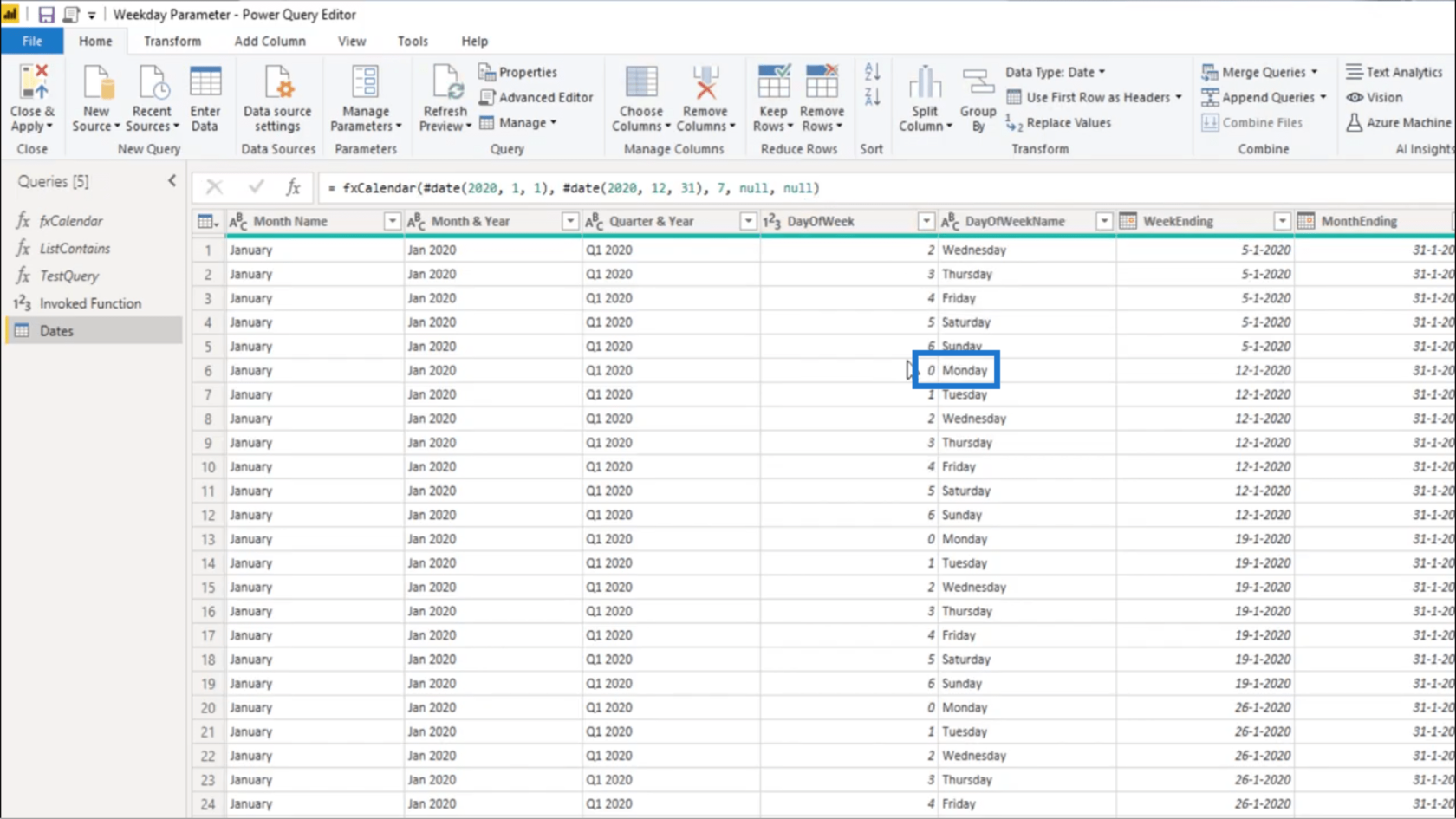Click the Enter Data icon
The height and width of the screenshot is (819, 1456).
[x=205, y=83]
